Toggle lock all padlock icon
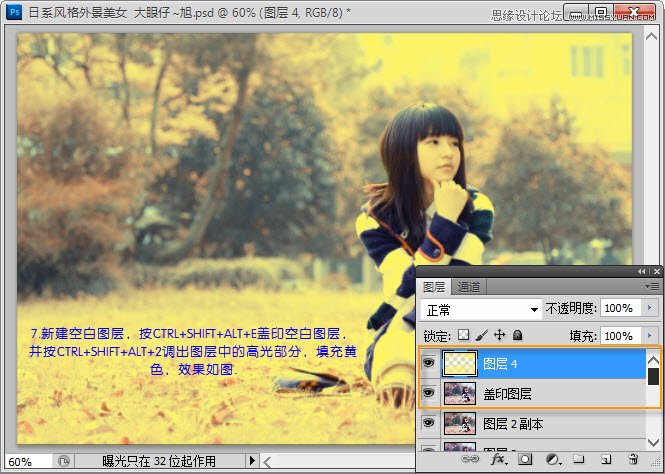Screen dimensions: 665x474 coord(517,335)
